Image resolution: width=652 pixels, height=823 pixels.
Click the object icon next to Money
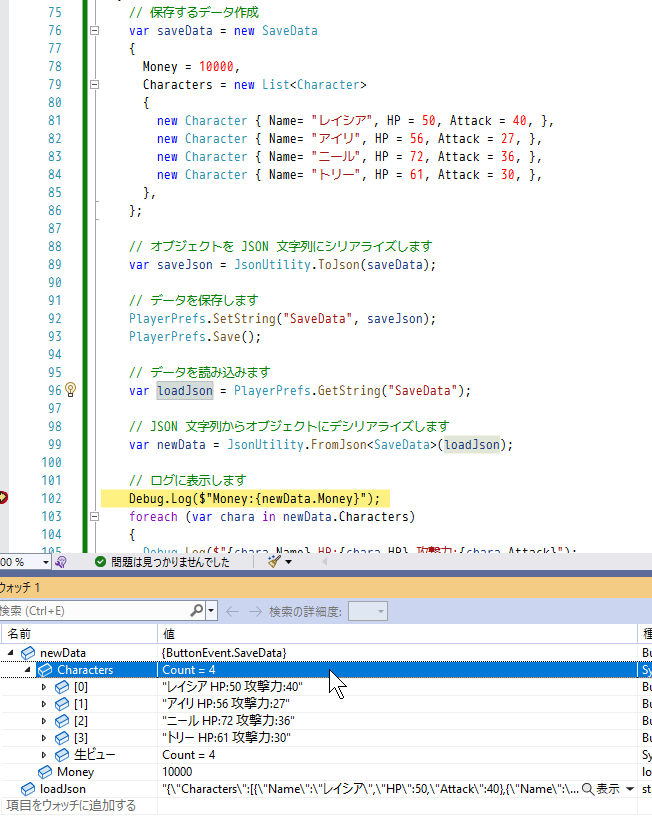point(45,772)
